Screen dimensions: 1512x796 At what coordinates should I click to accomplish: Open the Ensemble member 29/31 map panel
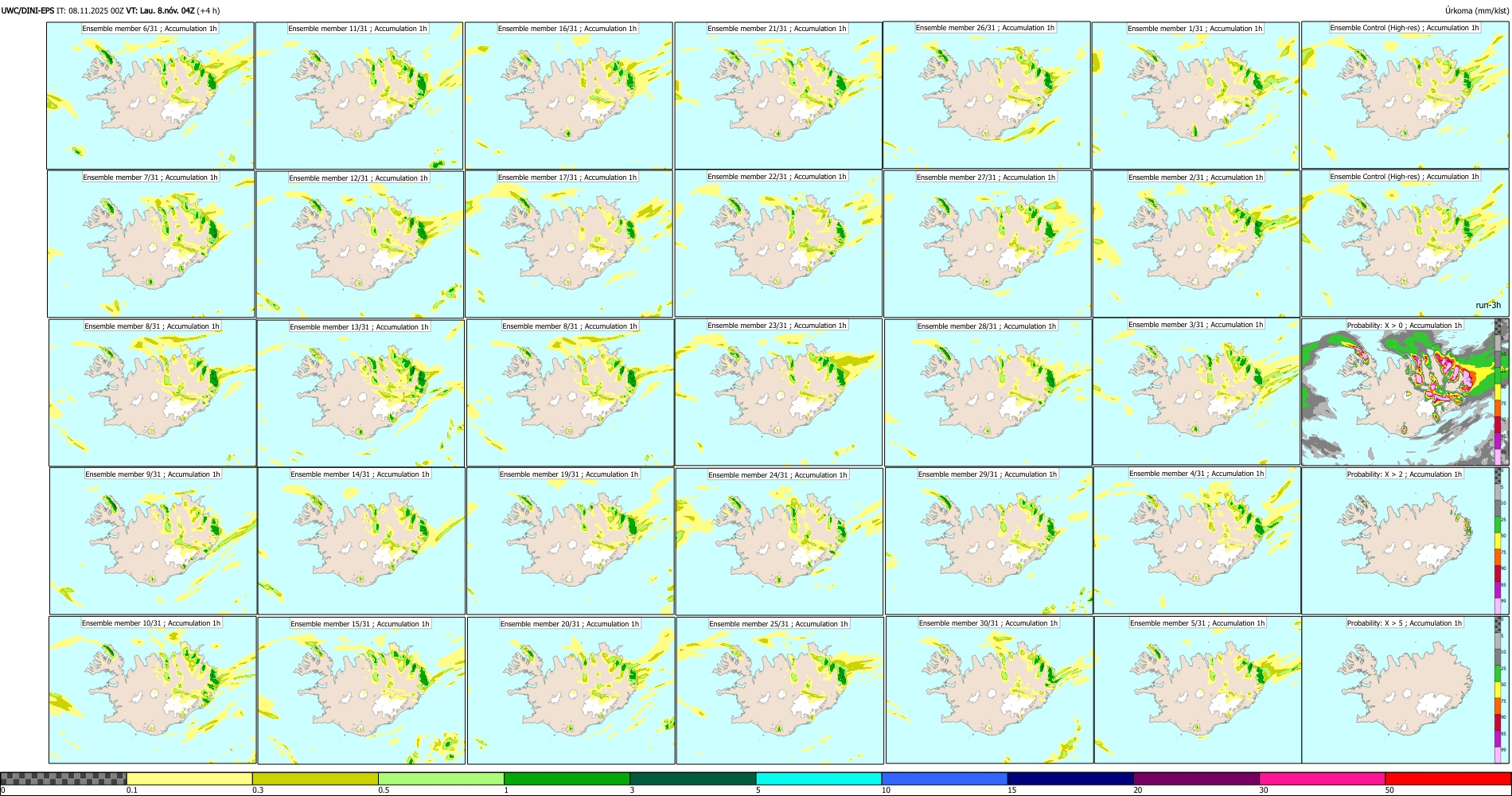pos(988,541)
